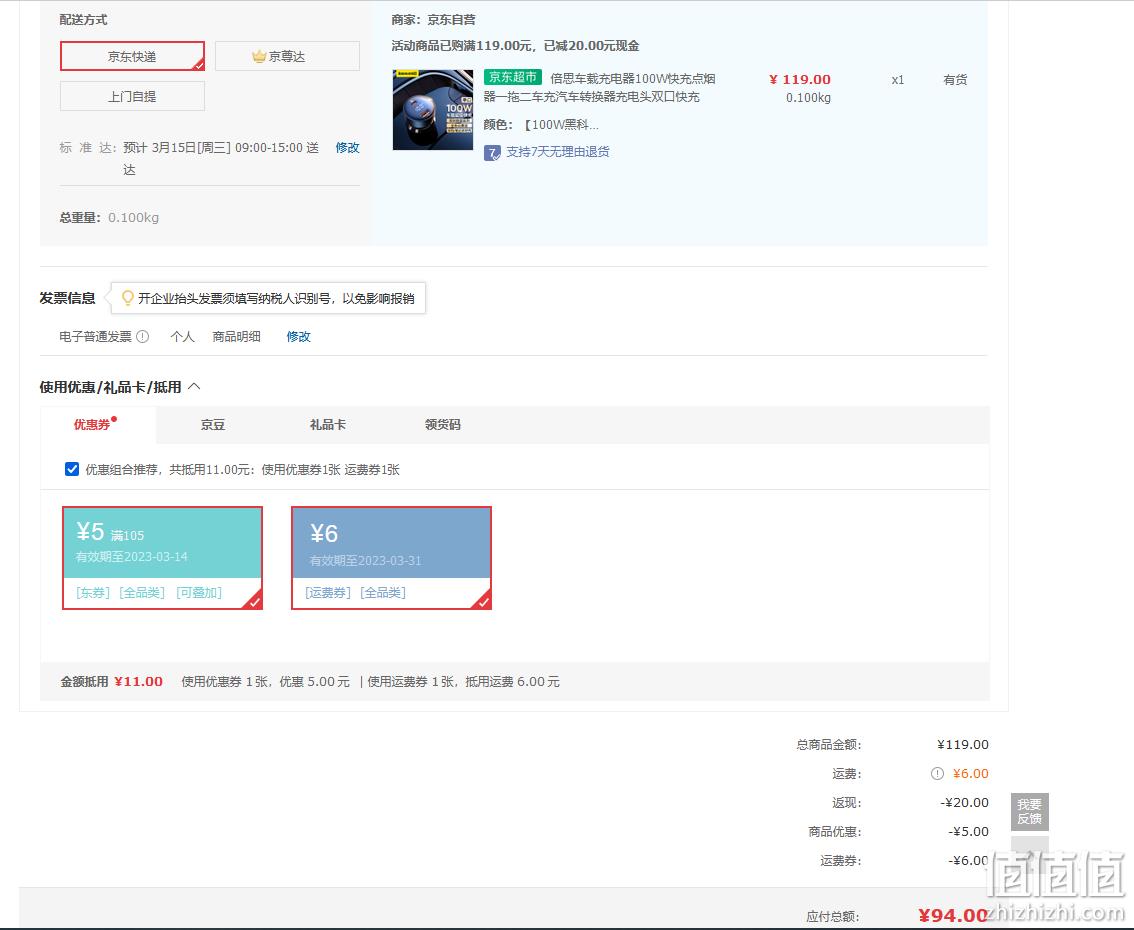Click the ¥119.00 product price
This screenshot has width=1134, height=930.
pos(800,80)
